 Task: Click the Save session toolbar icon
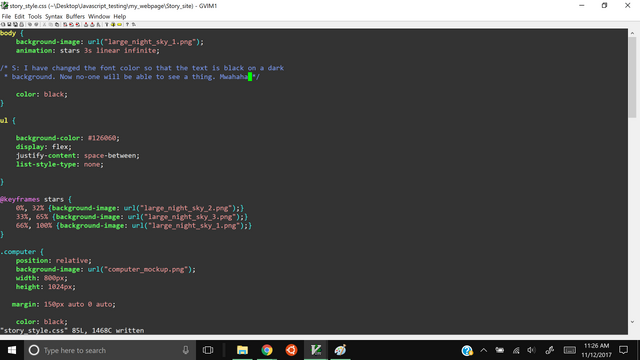point(92,24)
